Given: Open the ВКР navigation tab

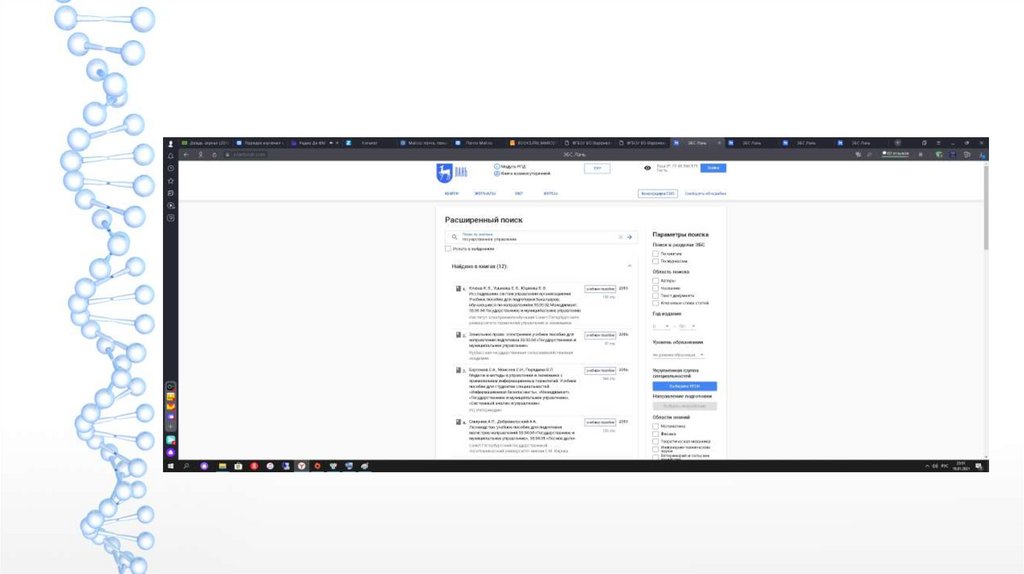Looking at the screenshot, I should click(519, 194).
